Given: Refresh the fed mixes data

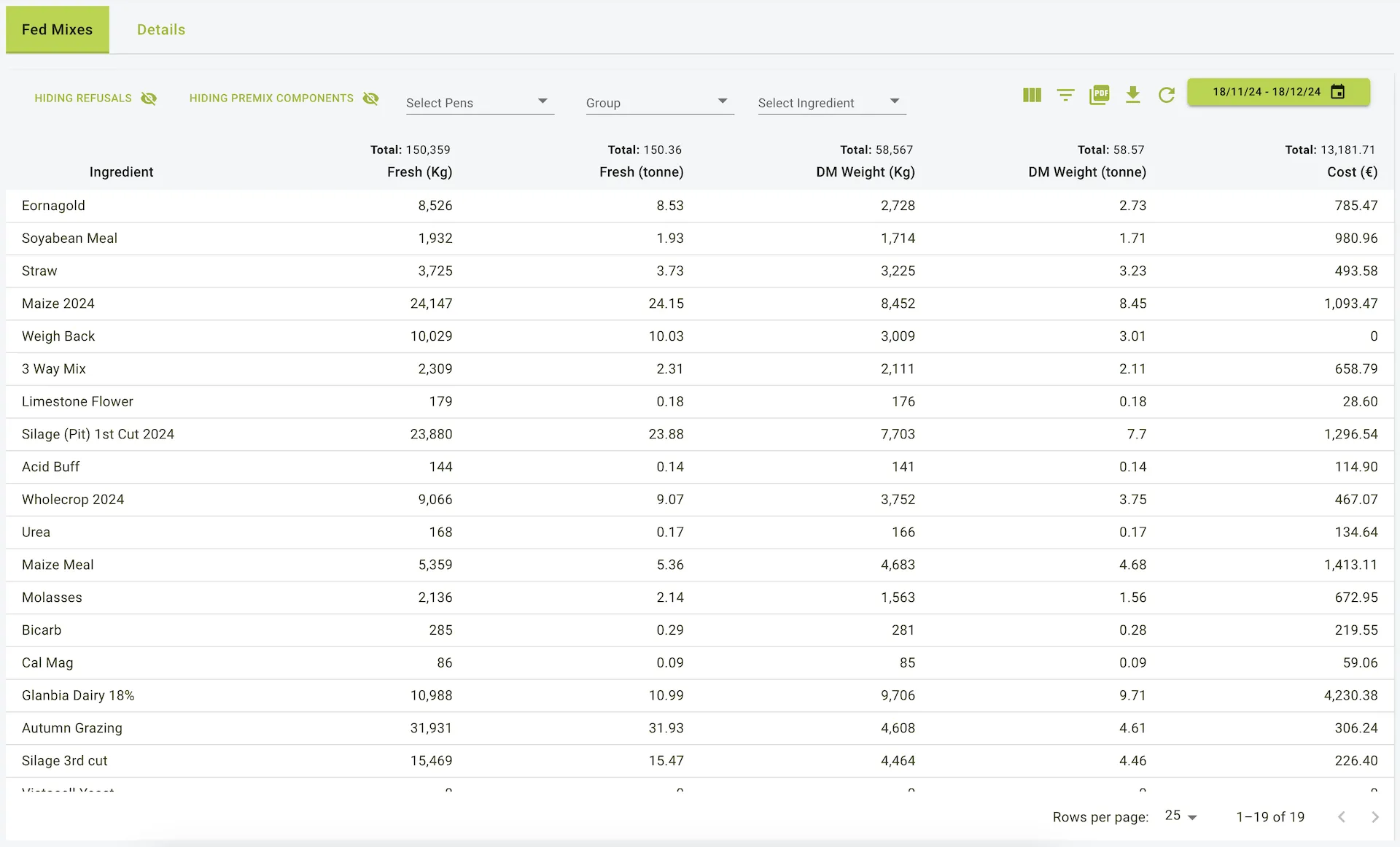Looking at the screenshot, I should coord(1167,95).
